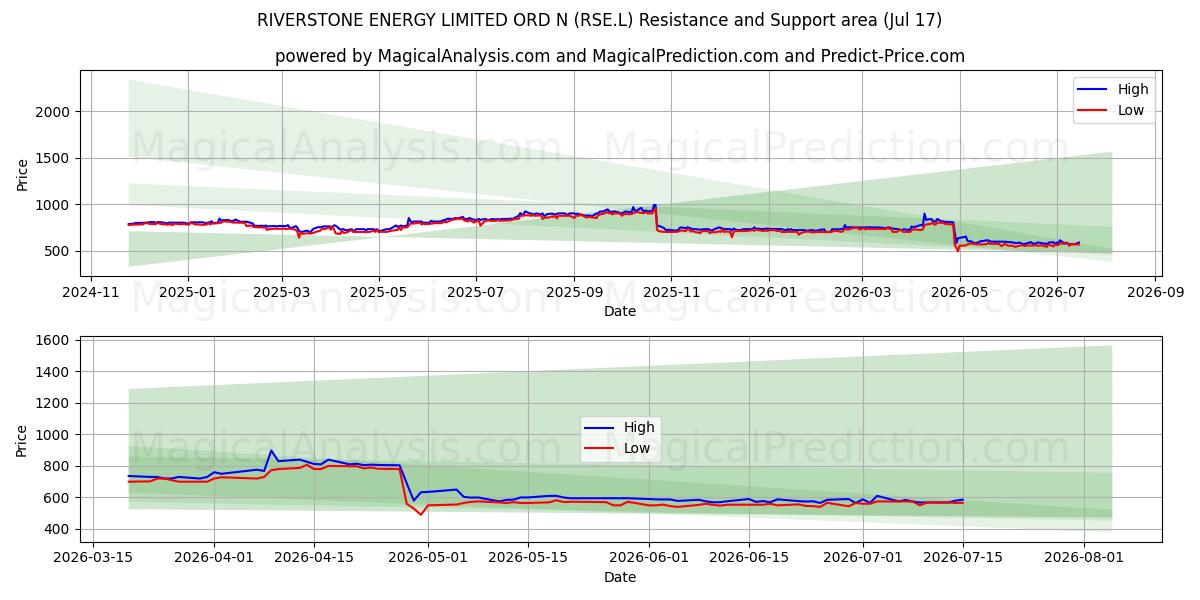The image size is (1200, 600).
Task: Click top chart x-axis label '2025-05'
Action: pos(378,292)
